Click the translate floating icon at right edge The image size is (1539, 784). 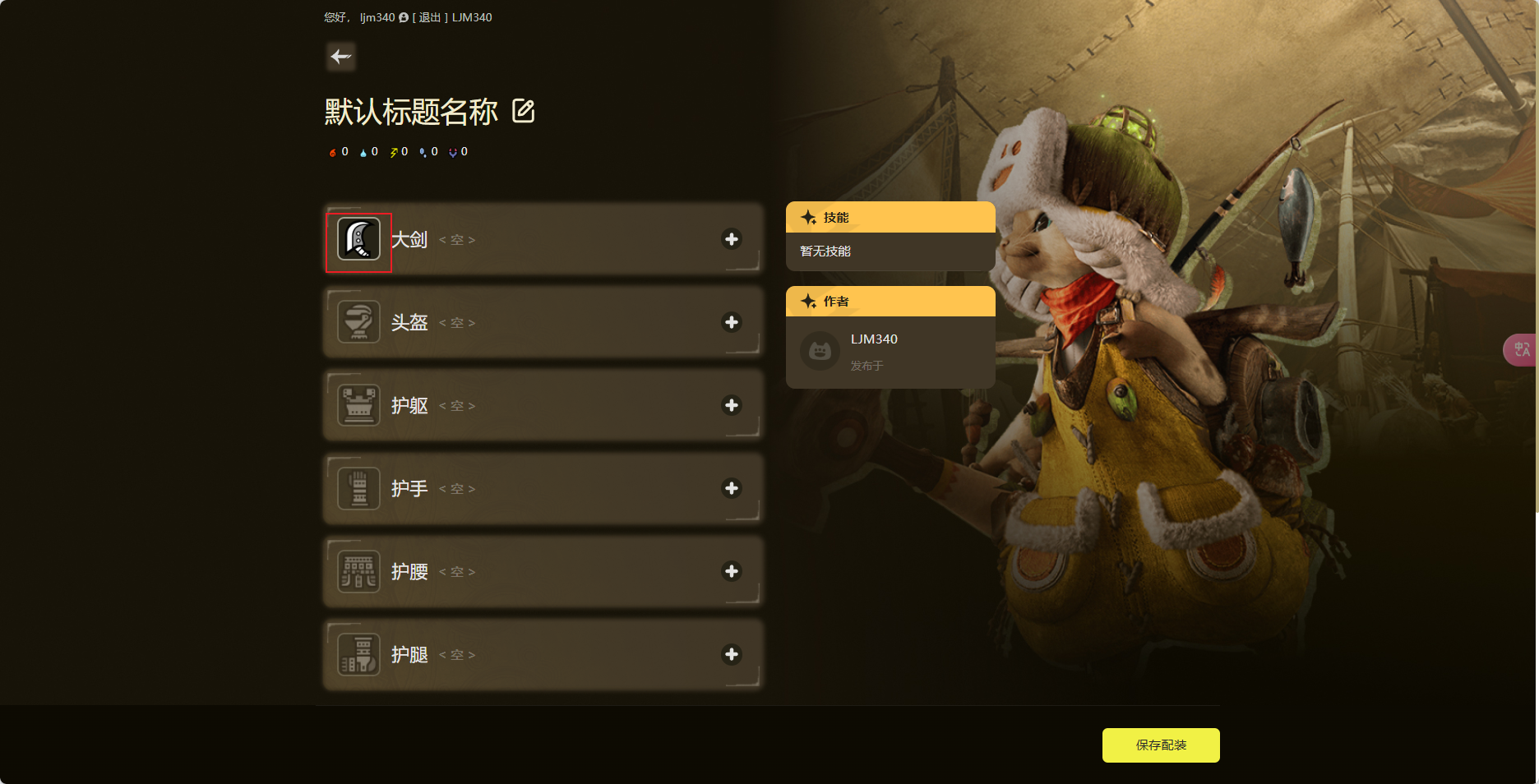click(1521, 350)
